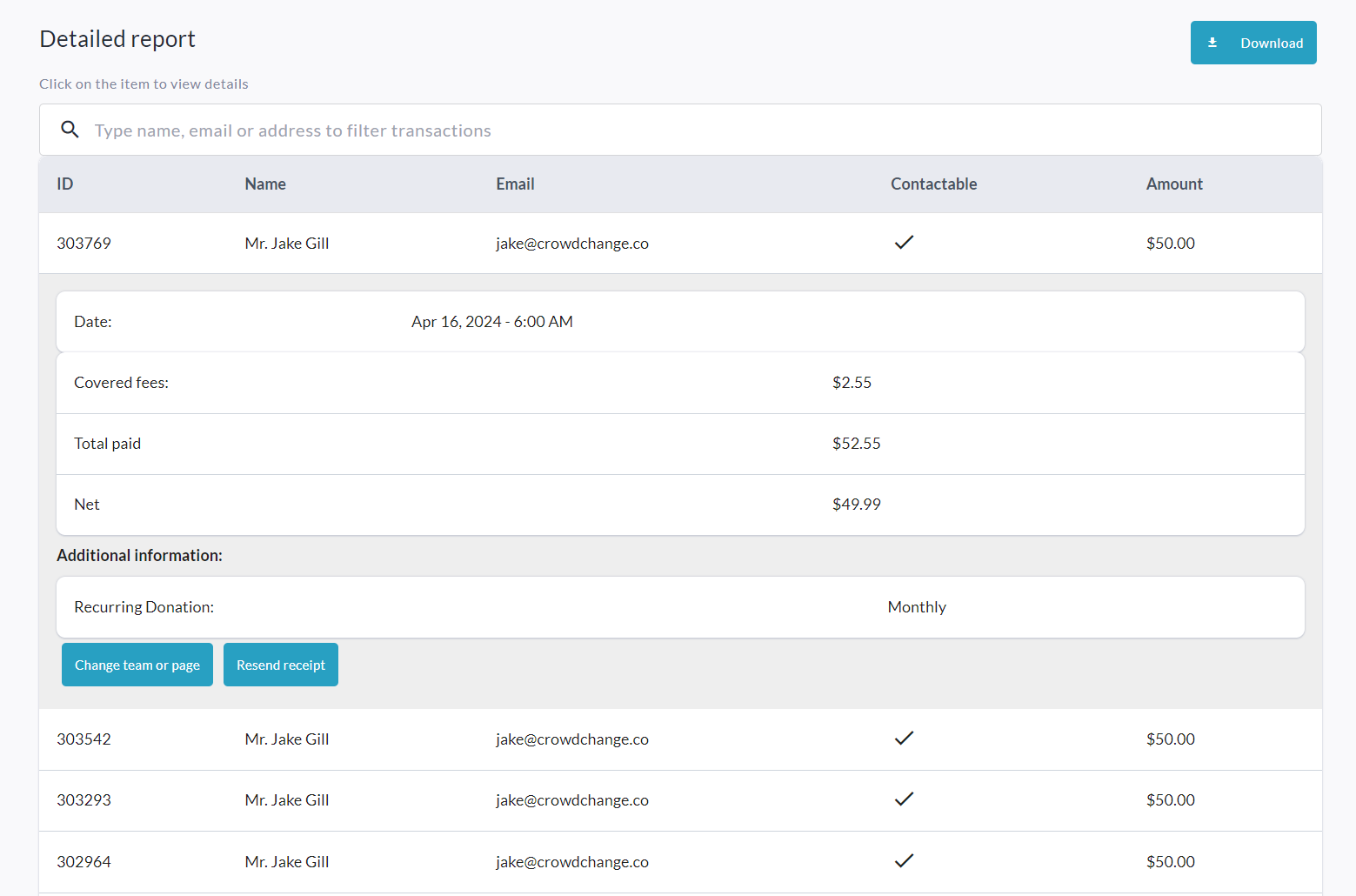Open Change team or page
This screenshot has width=1356, height=896.
tap(137, 665)
